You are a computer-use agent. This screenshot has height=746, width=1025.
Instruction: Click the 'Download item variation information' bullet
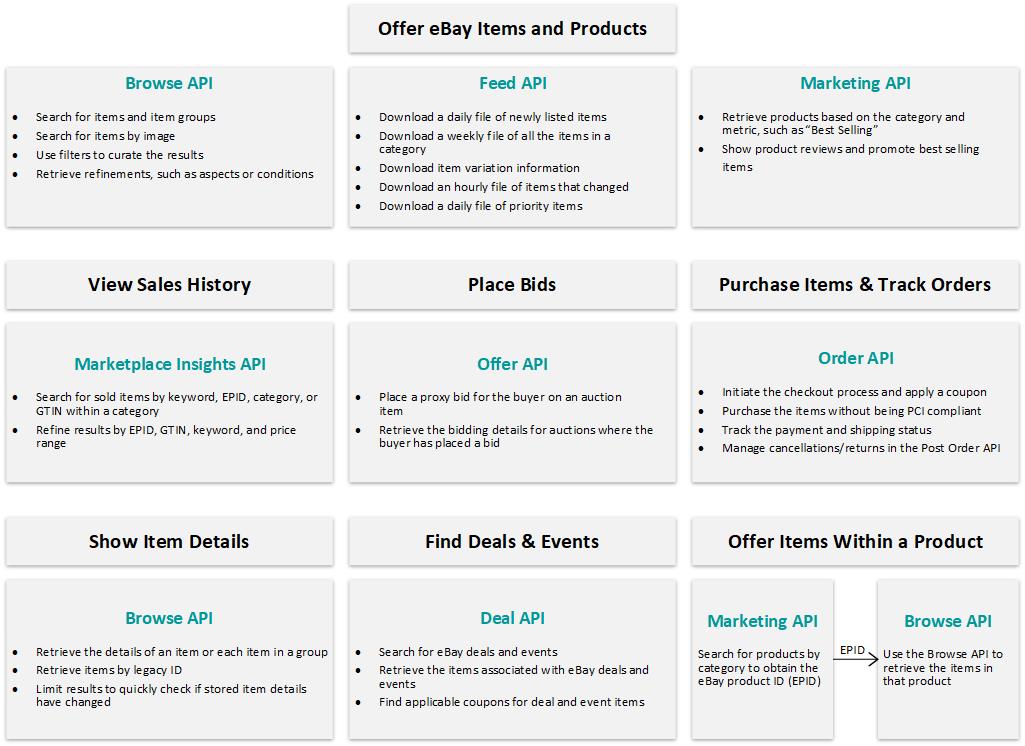pyautogui.click(x=479, y=168)
